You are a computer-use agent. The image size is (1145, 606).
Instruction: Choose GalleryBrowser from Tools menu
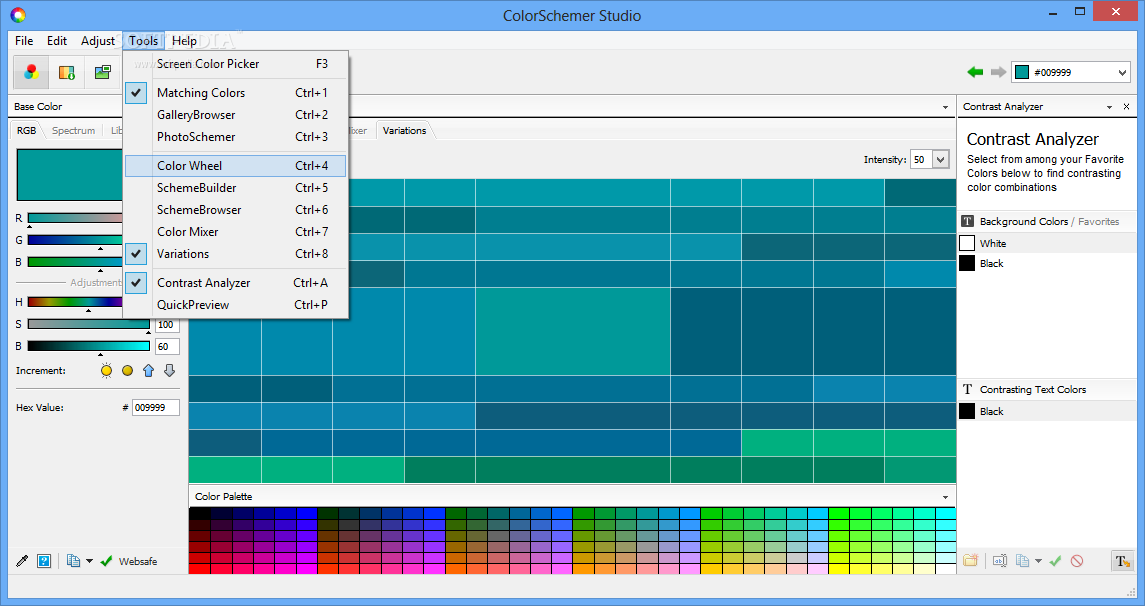pos(235,115)
